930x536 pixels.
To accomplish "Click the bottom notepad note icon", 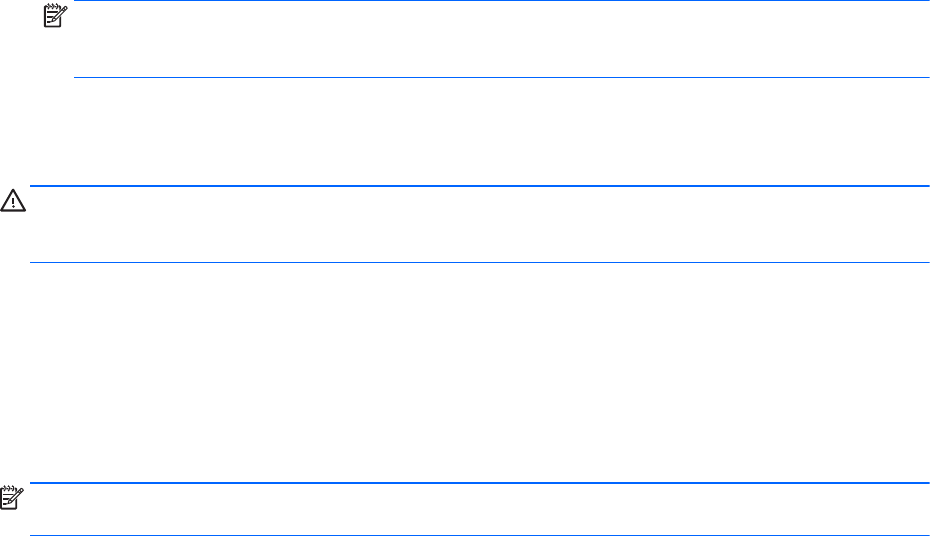I will pos(12,497).
